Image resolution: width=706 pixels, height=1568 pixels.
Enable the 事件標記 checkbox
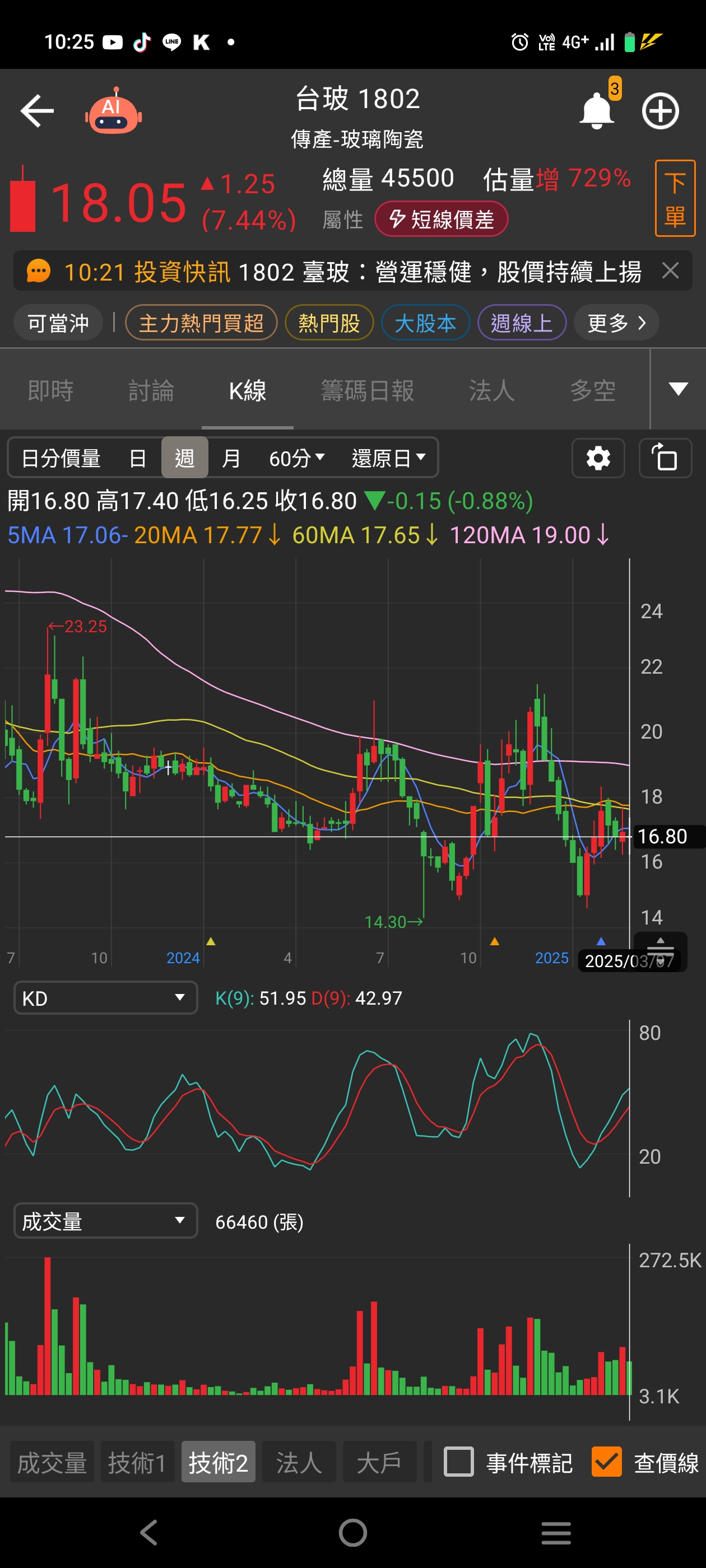(x=459, y=1462)
